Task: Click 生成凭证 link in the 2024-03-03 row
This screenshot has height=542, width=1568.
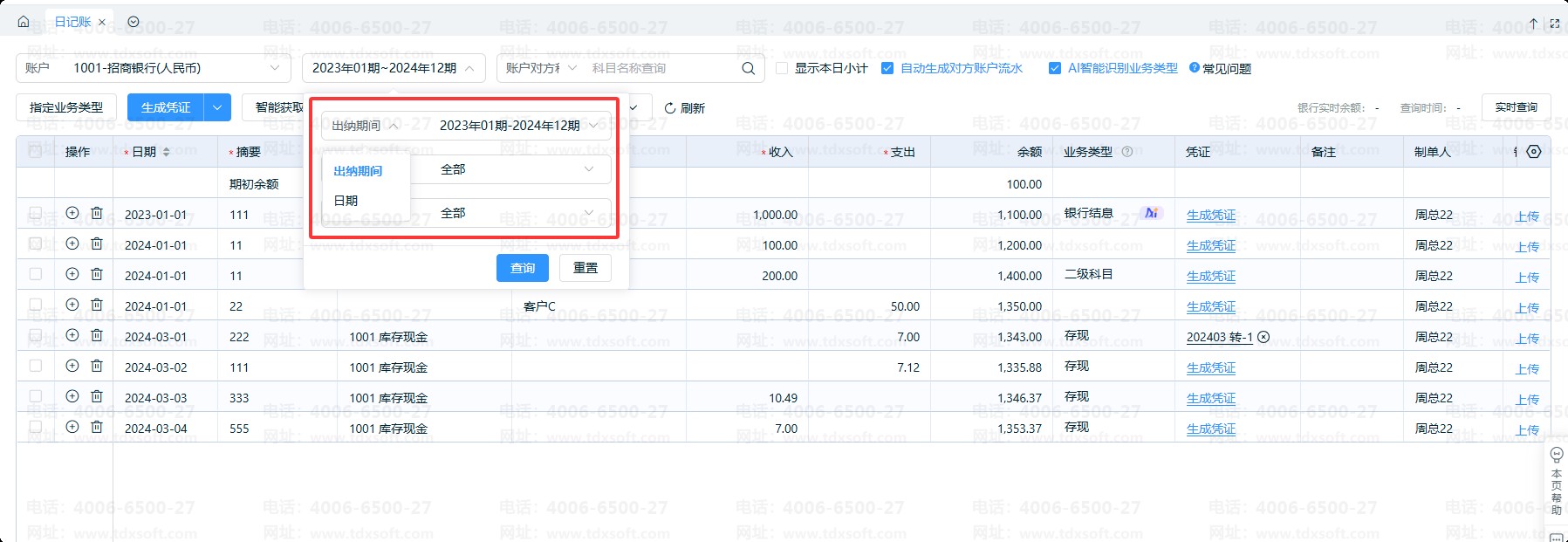Action: [1210, 398]
